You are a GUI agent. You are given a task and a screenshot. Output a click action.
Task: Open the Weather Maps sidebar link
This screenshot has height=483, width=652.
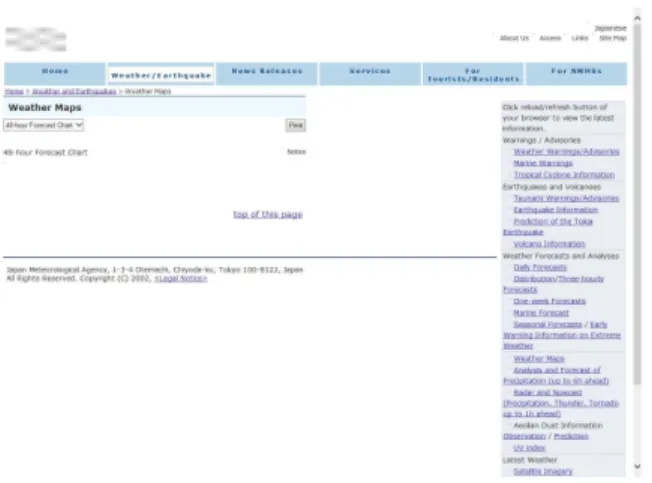click(x=539, y=359)
